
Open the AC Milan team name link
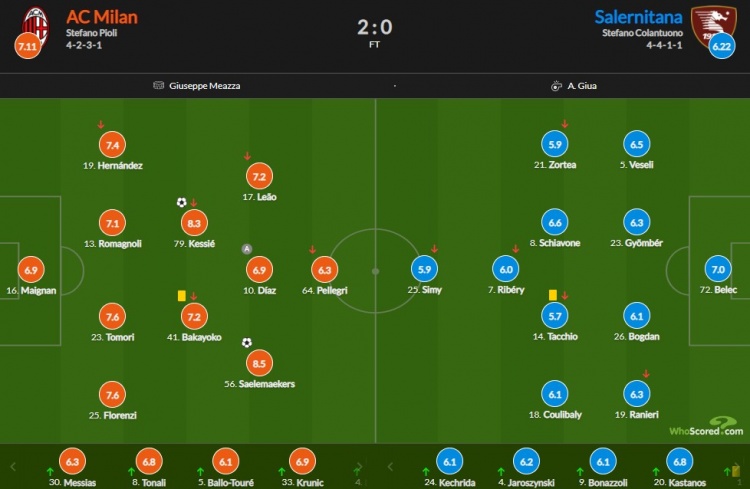click(x=102, y=17)
